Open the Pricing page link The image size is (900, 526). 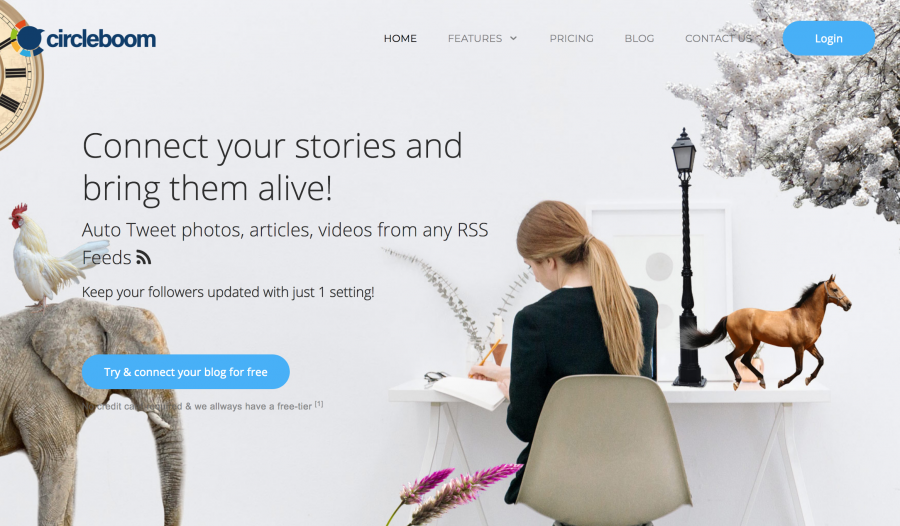571,38
